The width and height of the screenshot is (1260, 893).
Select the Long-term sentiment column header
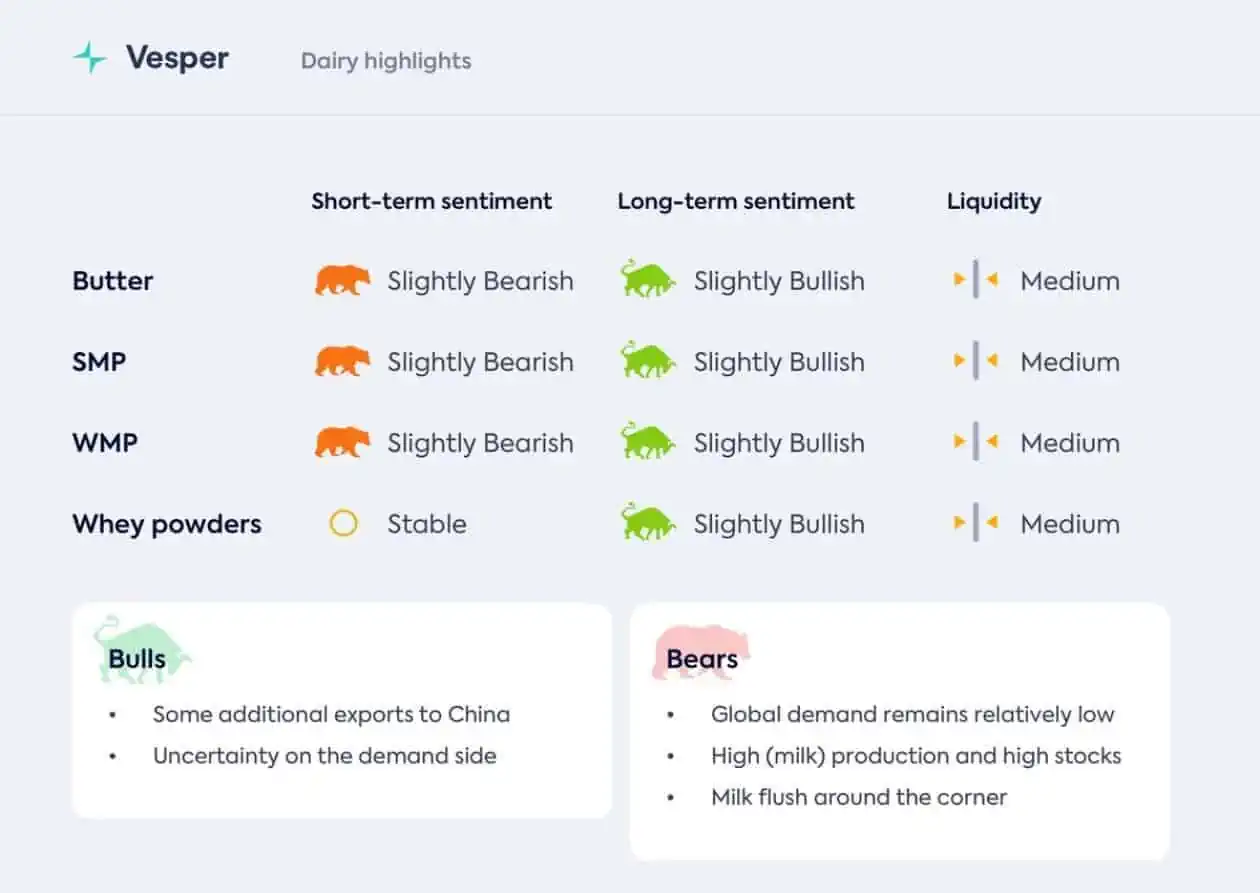click(x=736, y=201)
